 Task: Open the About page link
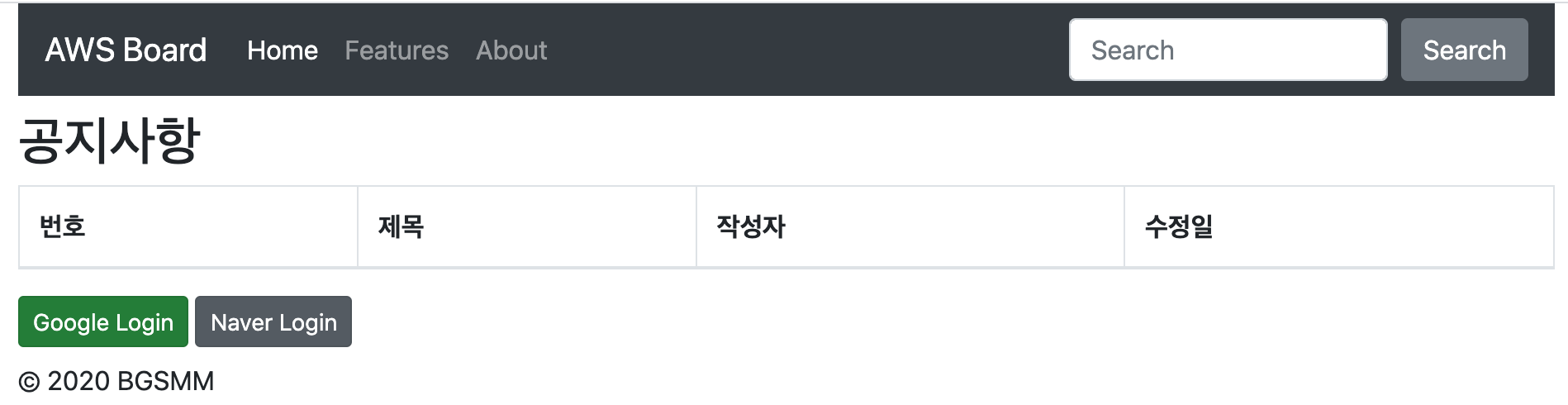(511, 50)
